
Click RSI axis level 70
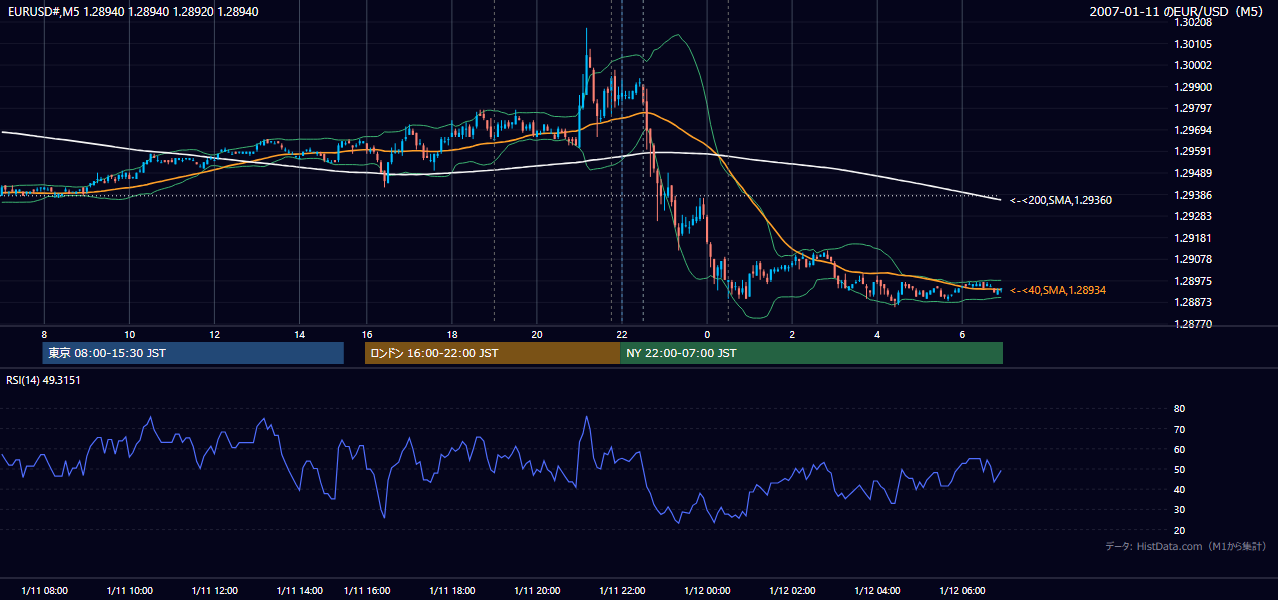1179,429
